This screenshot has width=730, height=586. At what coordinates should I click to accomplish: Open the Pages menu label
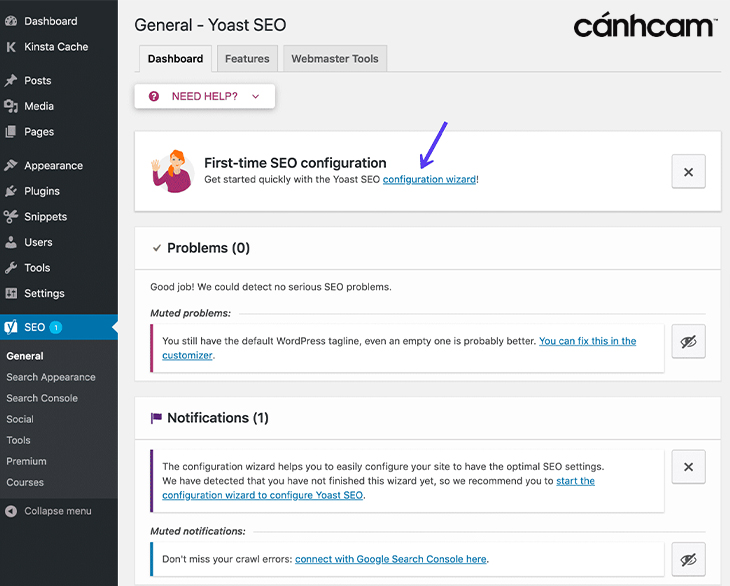coord(39,132)
